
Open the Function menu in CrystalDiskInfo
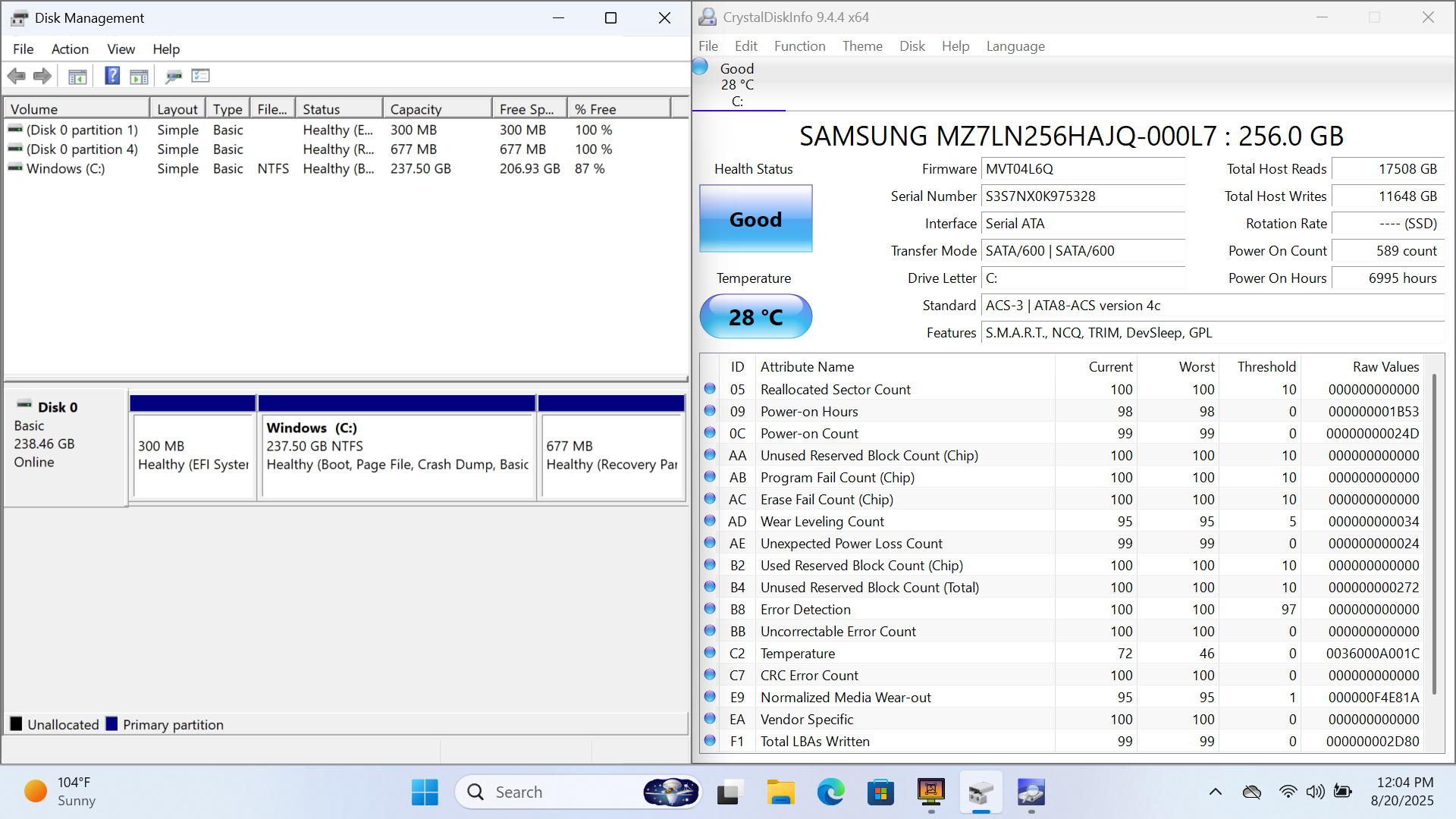[799, 46]
